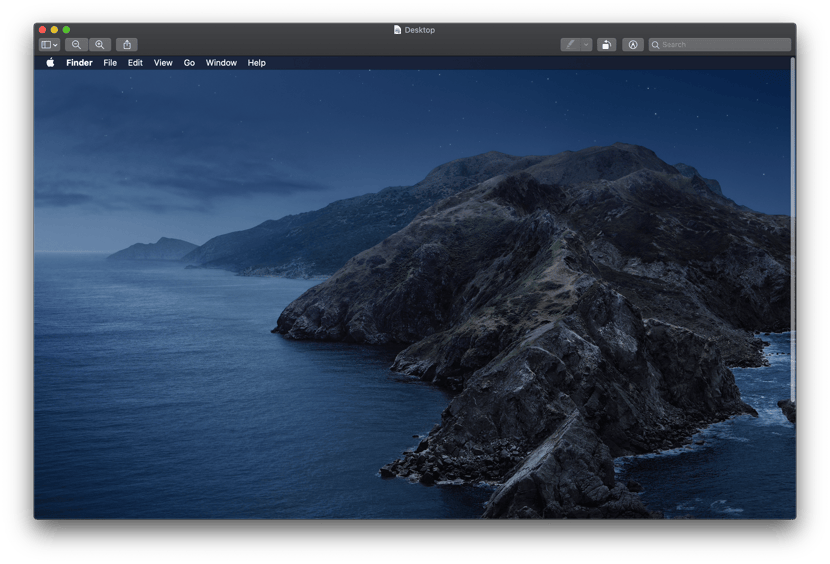The image size is (830, 564).
Task: Open the Share toolbar button
Action: coord(127,44)
